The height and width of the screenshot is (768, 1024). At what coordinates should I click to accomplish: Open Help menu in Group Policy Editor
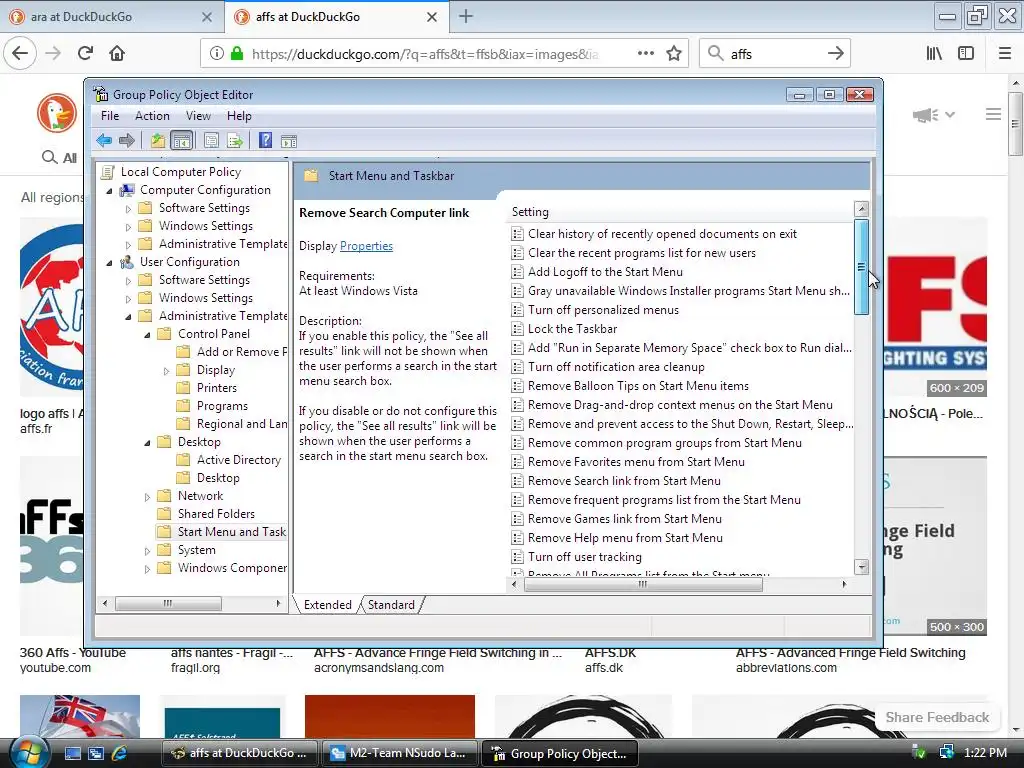(239, 116)
